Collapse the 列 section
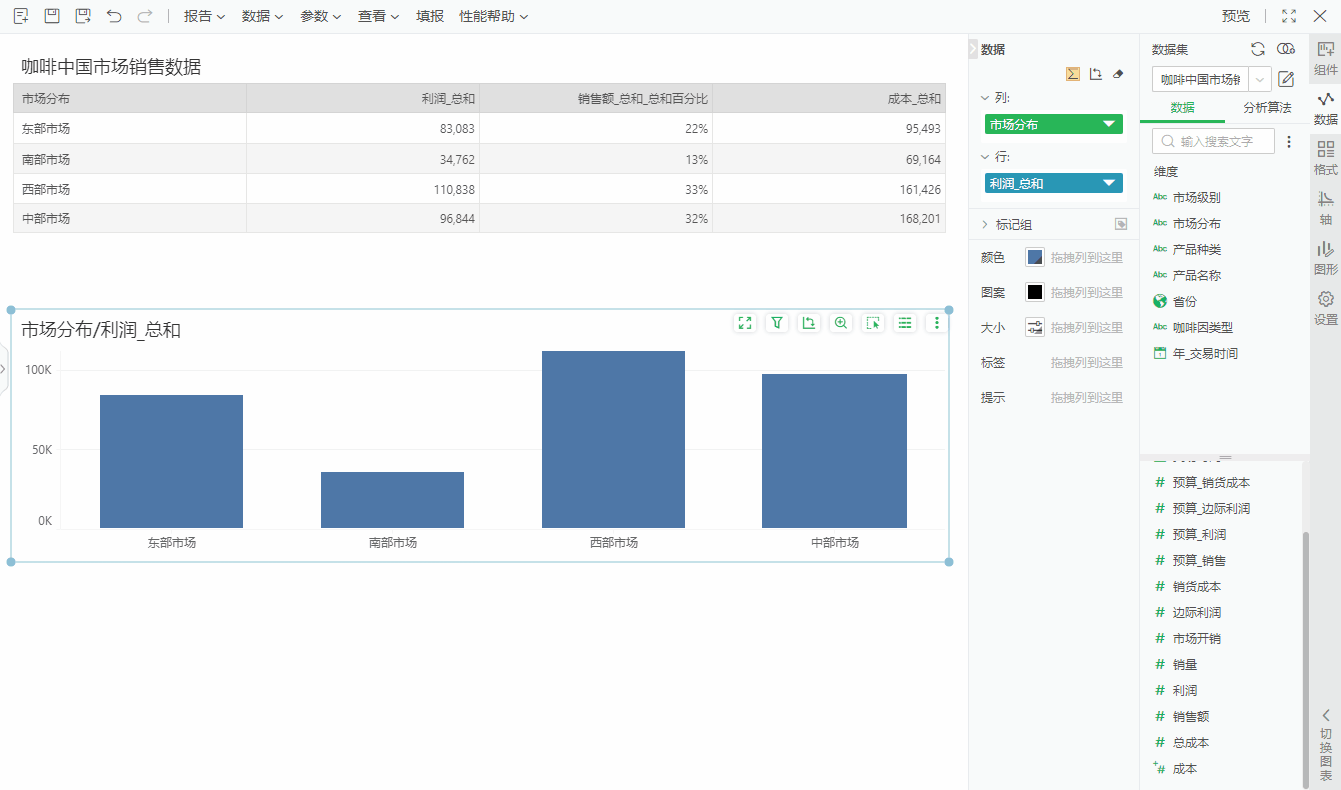The height and width of the screenshot is (790, 1341). 985,98
